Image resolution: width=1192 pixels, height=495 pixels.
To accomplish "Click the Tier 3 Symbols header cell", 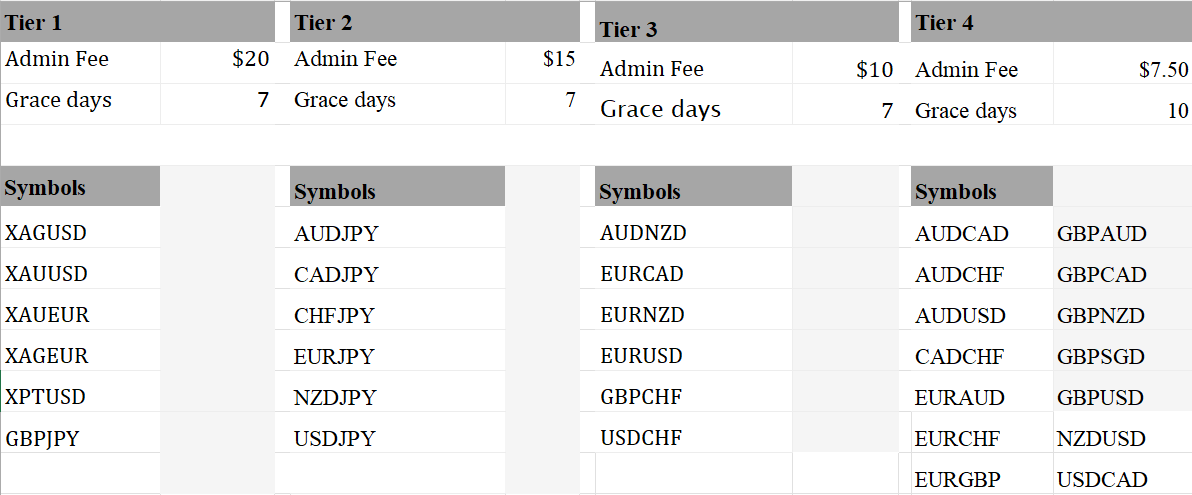I will 640,192.
